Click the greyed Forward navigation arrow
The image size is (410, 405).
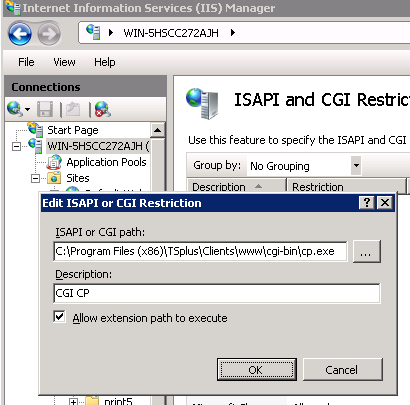(x=49, y=34)
